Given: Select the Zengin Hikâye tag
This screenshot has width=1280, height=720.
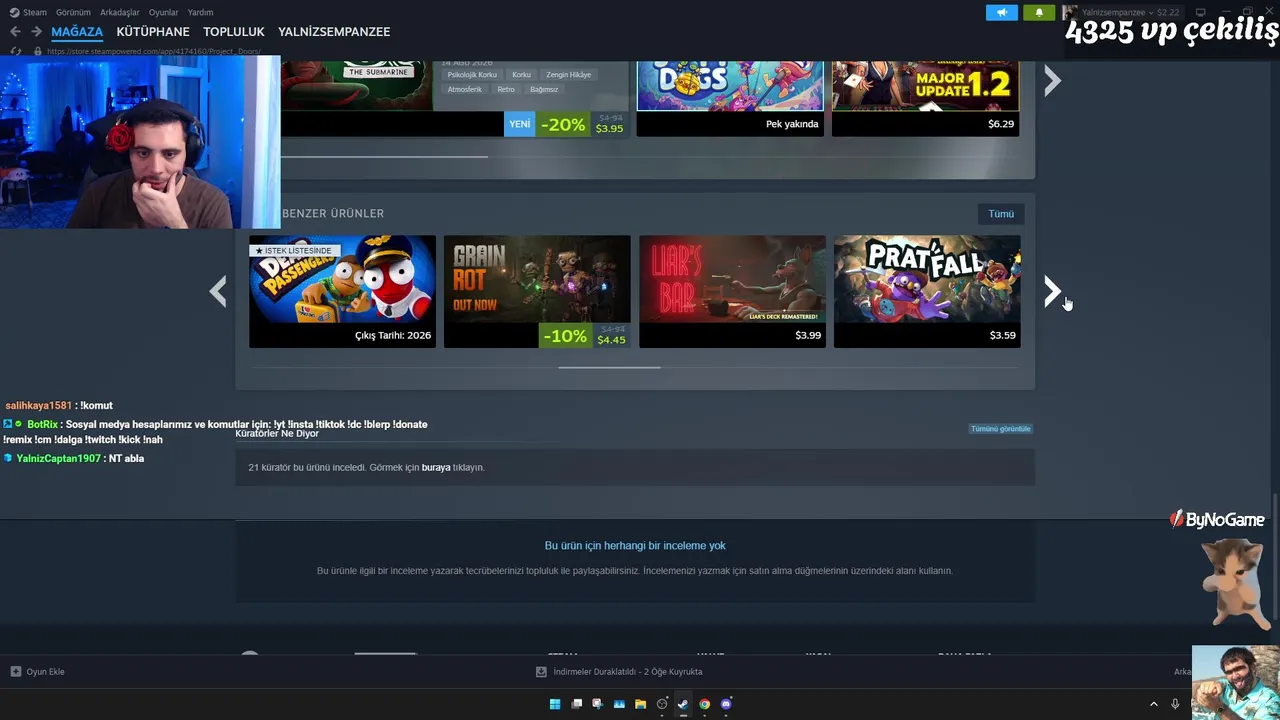Looking at the screenshot, I should coord(569,75).
